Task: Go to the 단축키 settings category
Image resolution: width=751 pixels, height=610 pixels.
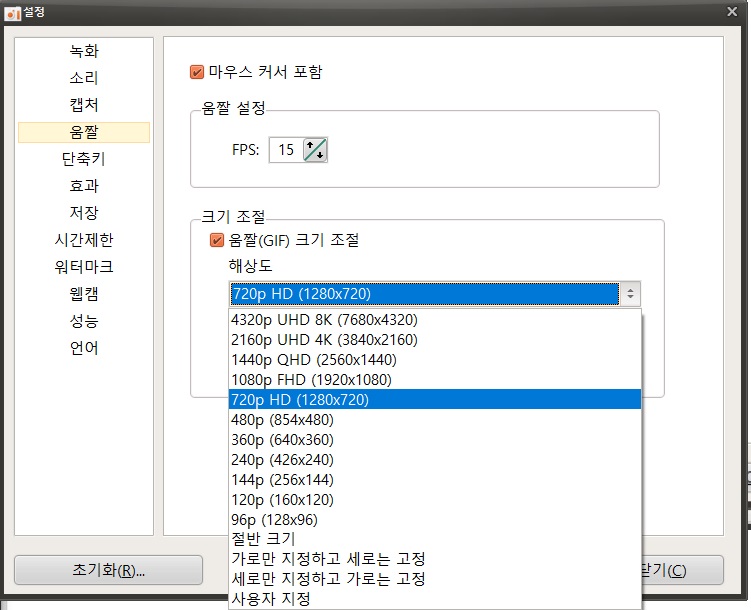Action: click(x=84, y=159)
